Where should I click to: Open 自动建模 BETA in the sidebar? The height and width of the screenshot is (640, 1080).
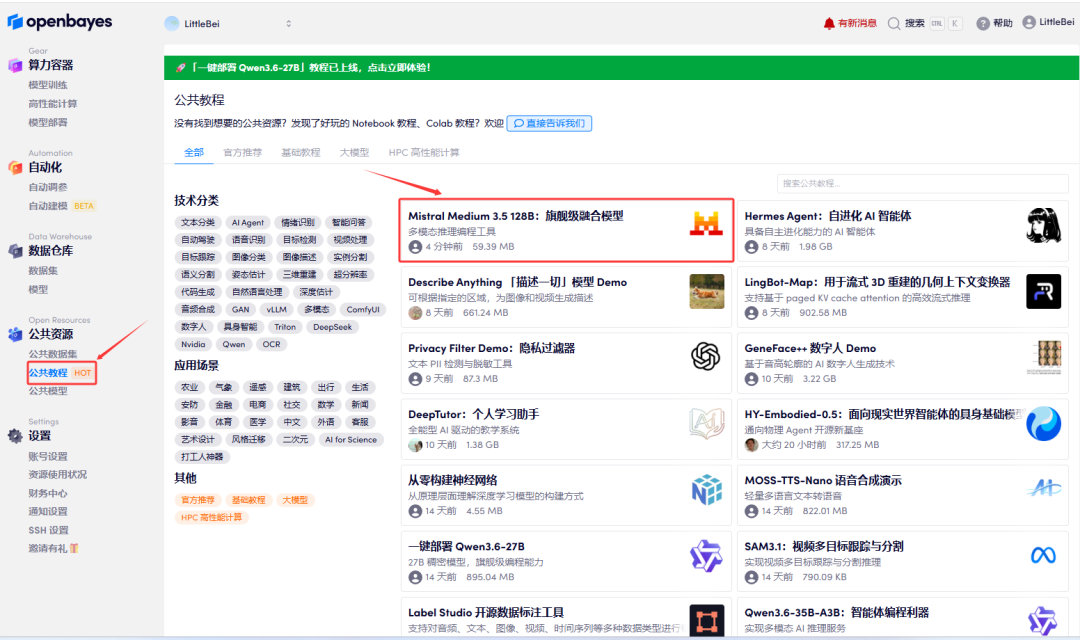click(x=61, y=205)
